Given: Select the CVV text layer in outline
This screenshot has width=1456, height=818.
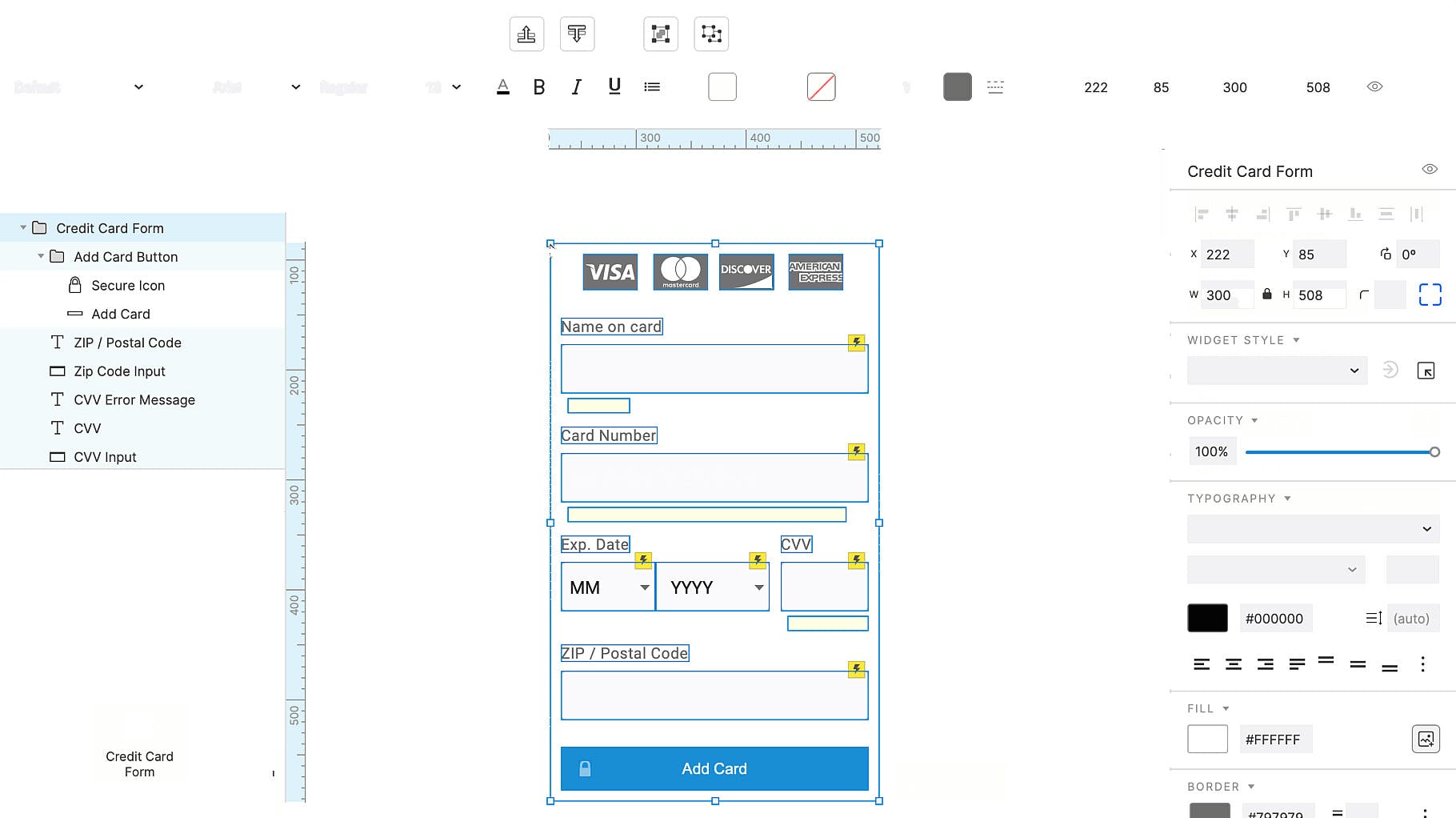Looking at the screenshot, I should (142, 428).
